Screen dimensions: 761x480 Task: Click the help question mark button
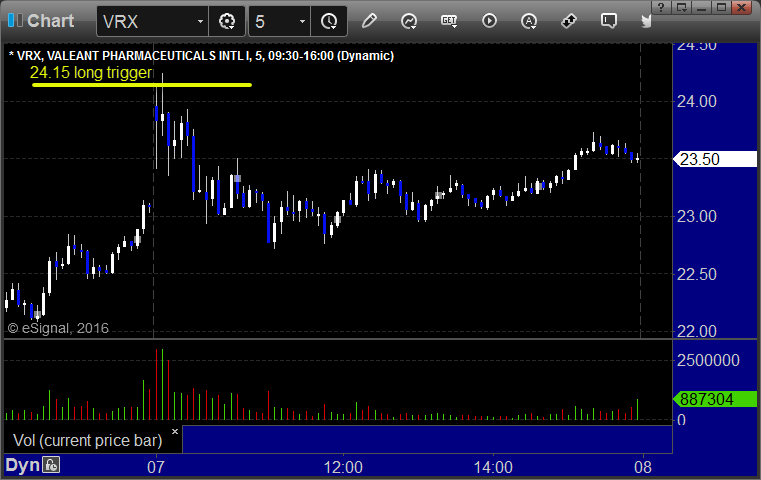661,8
